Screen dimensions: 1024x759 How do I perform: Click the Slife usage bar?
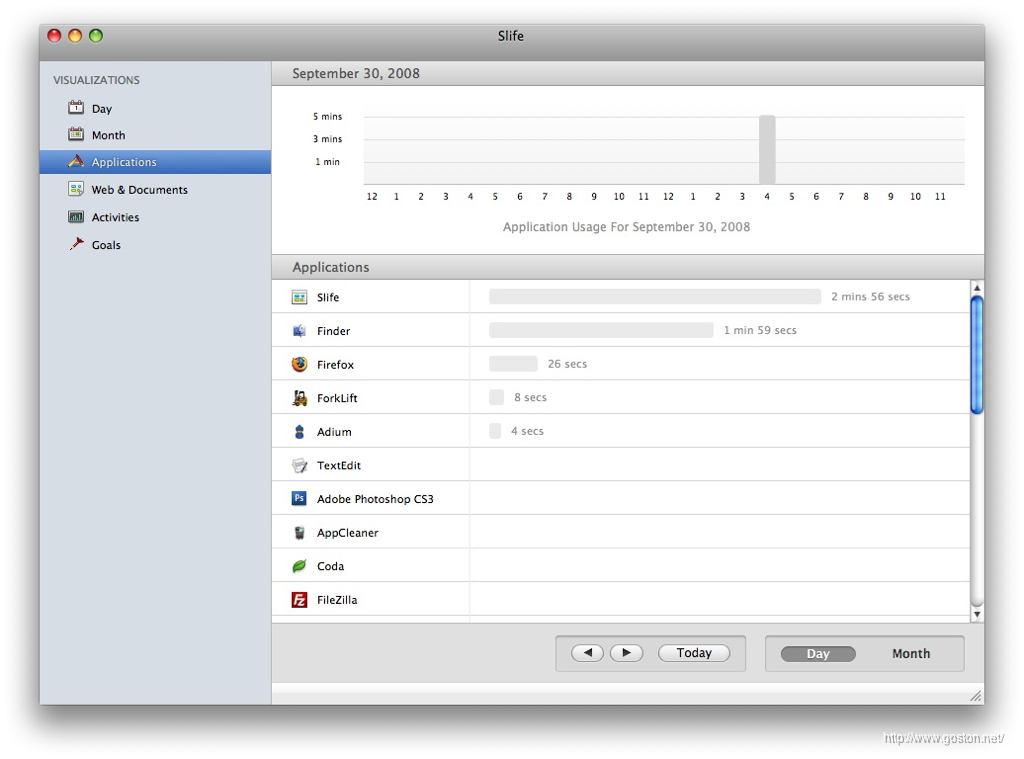click(x=654, y=297)
